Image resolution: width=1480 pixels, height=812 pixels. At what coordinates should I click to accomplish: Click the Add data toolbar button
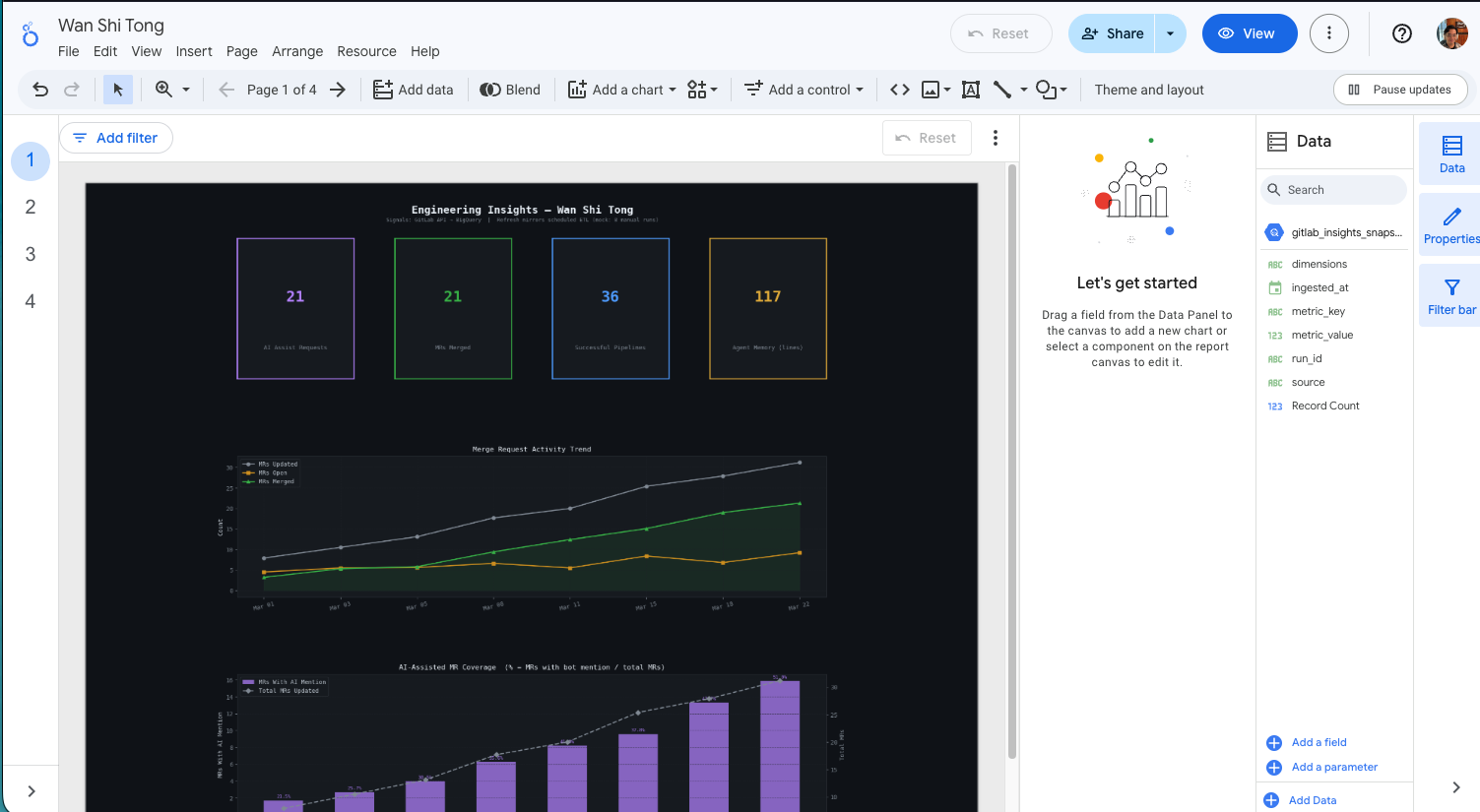(414, 90)
